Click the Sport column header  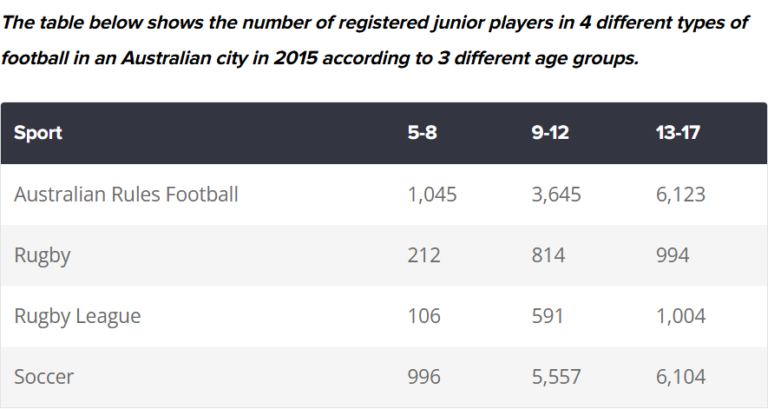(38, 133)
